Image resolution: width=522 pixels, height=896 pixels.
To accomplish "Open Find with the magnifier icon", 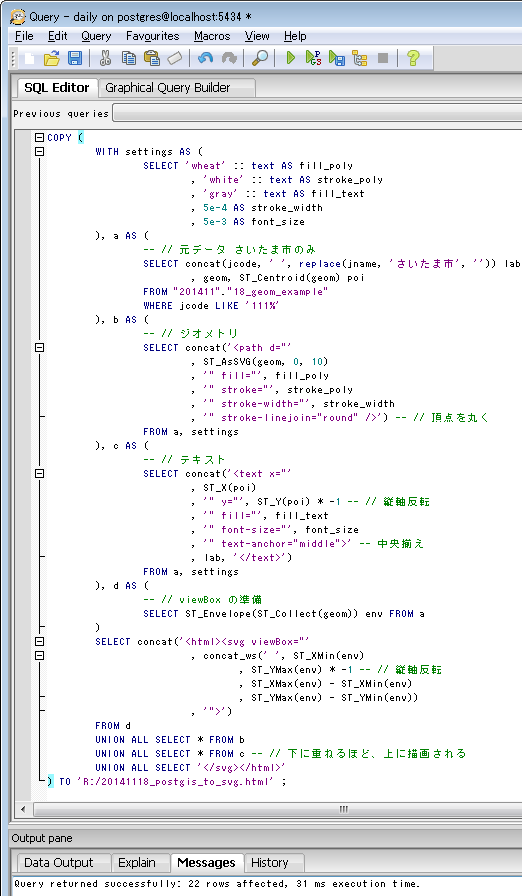I will 260,58.
